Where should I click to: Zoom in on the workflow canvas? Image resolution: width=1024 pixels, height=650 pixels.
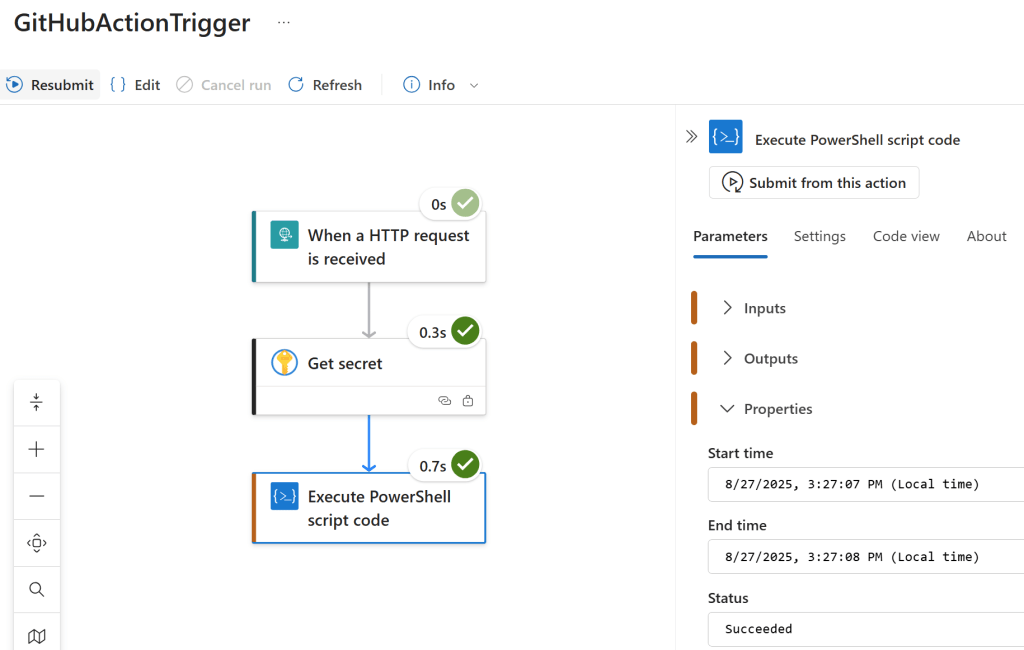[37, 449]
